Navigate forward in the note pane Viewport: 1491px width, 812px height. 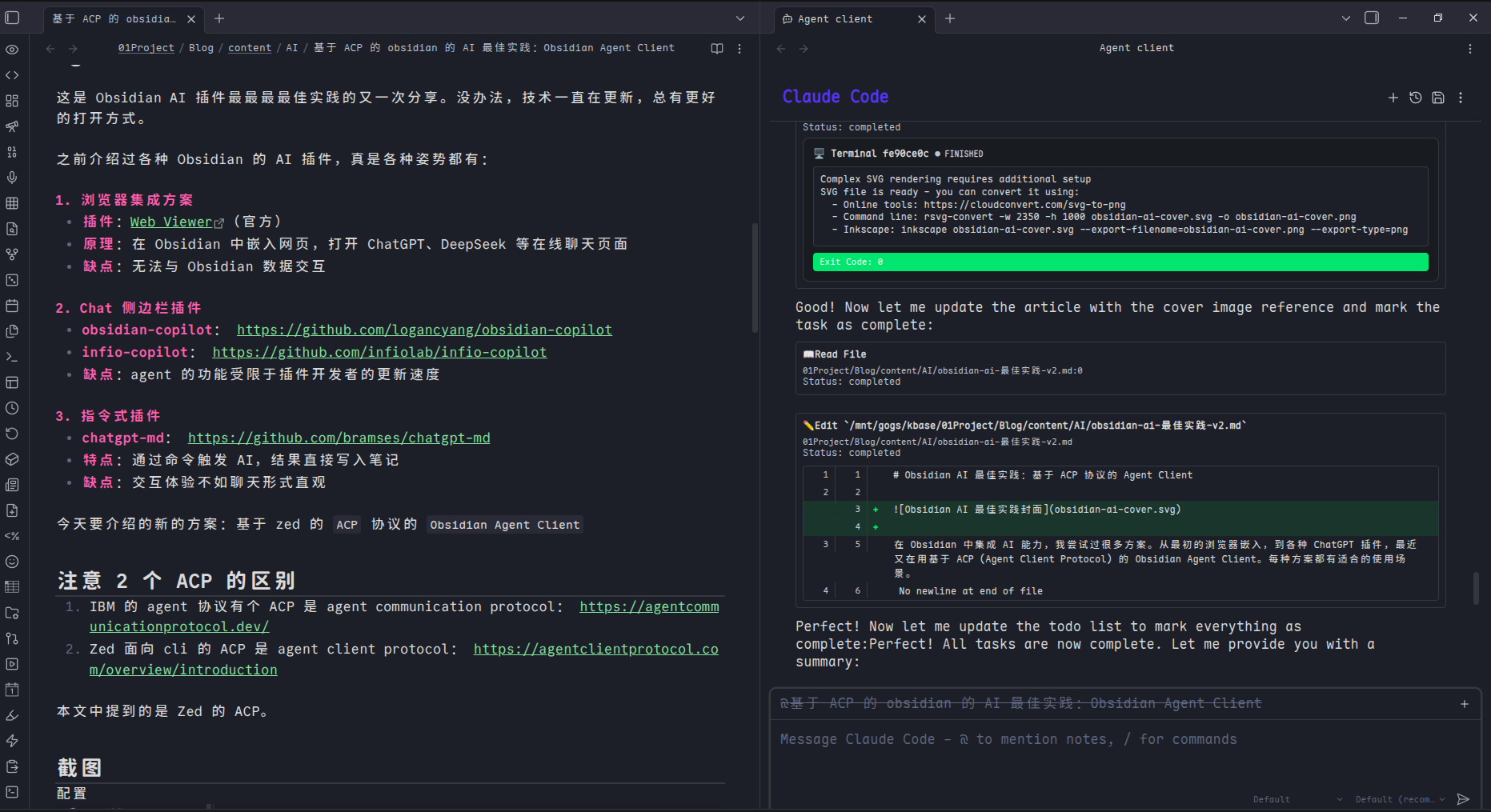point(73,49)
